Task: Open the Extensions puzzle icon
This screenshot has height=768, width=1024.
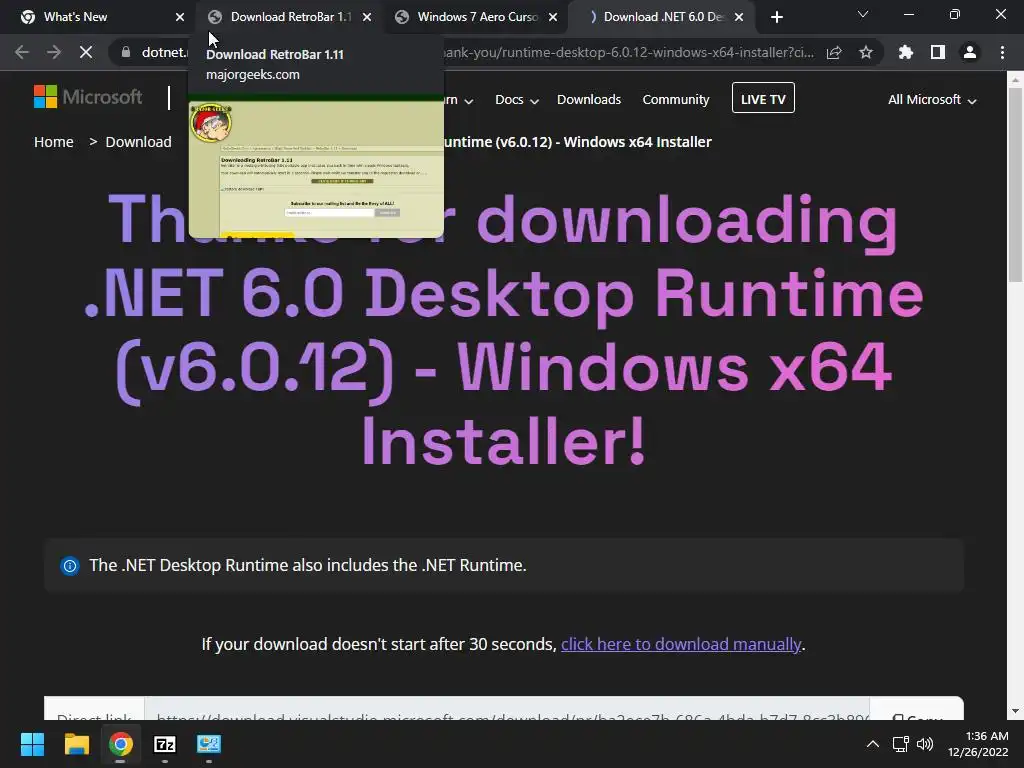Action: pyautogui.click(x=905, y=52)
